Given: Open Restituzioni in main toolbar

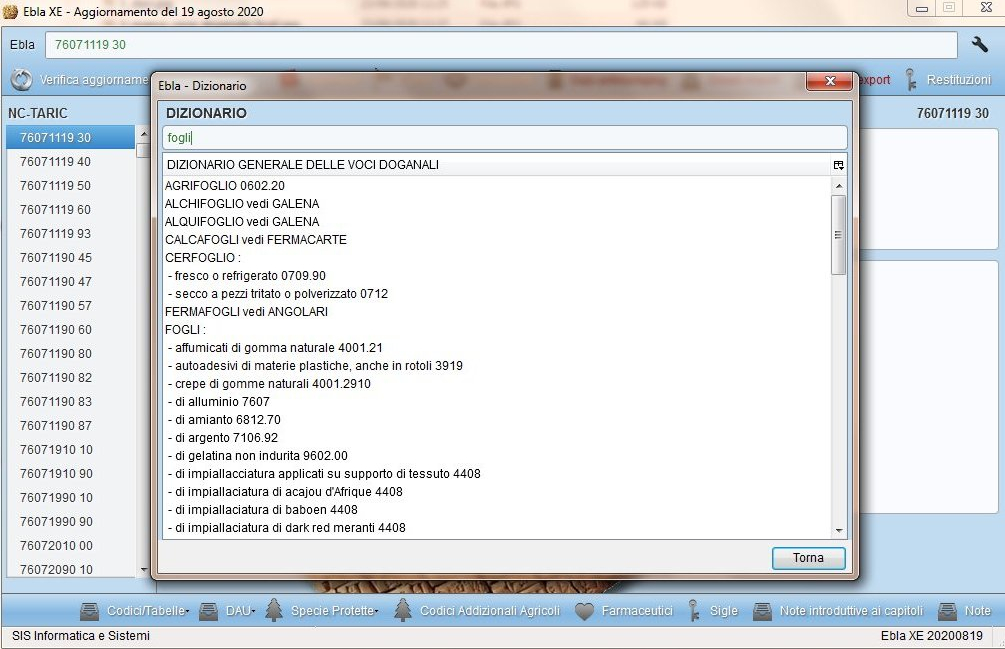Looking at the screenshot, I should (958, 80).
